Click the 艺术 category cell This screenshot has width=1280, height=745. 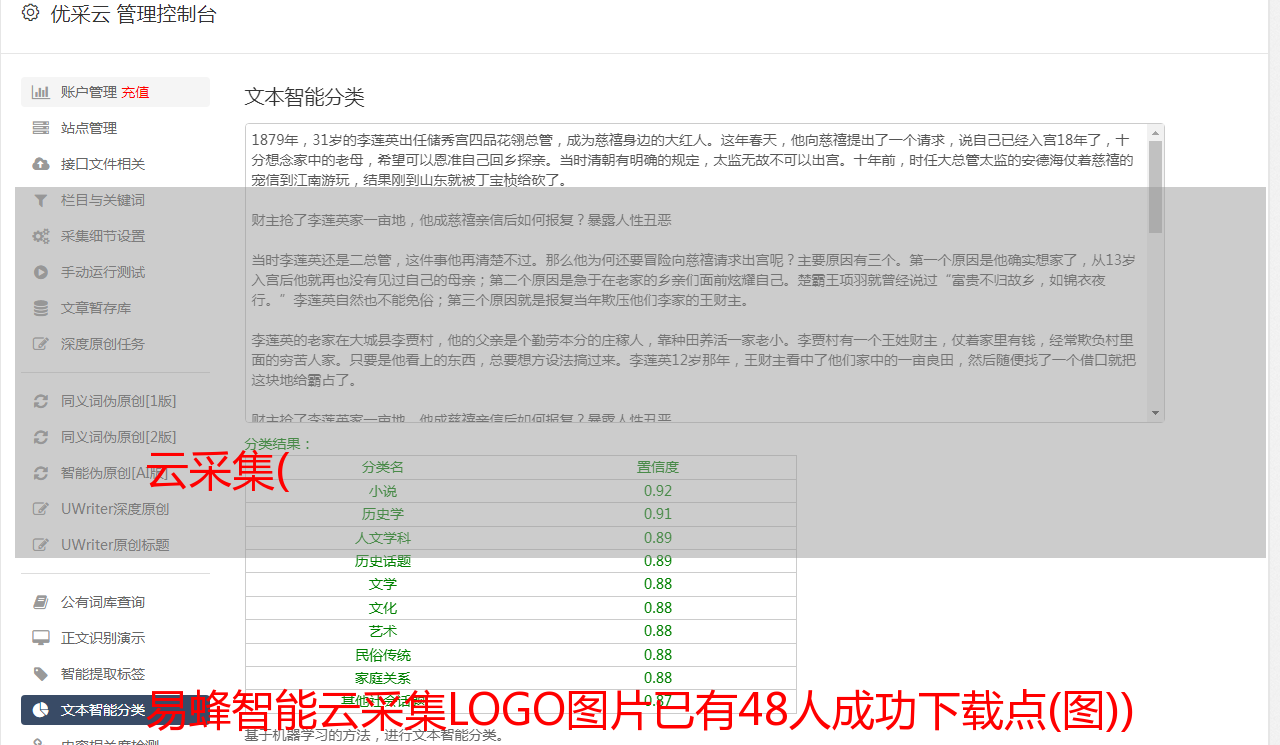383,631
